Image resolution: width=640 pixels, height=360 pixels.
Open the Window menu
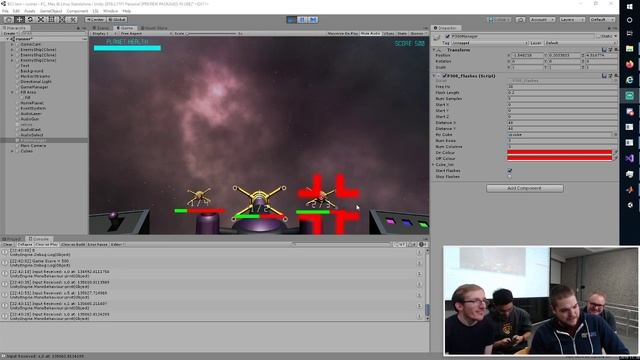(110, 11)
